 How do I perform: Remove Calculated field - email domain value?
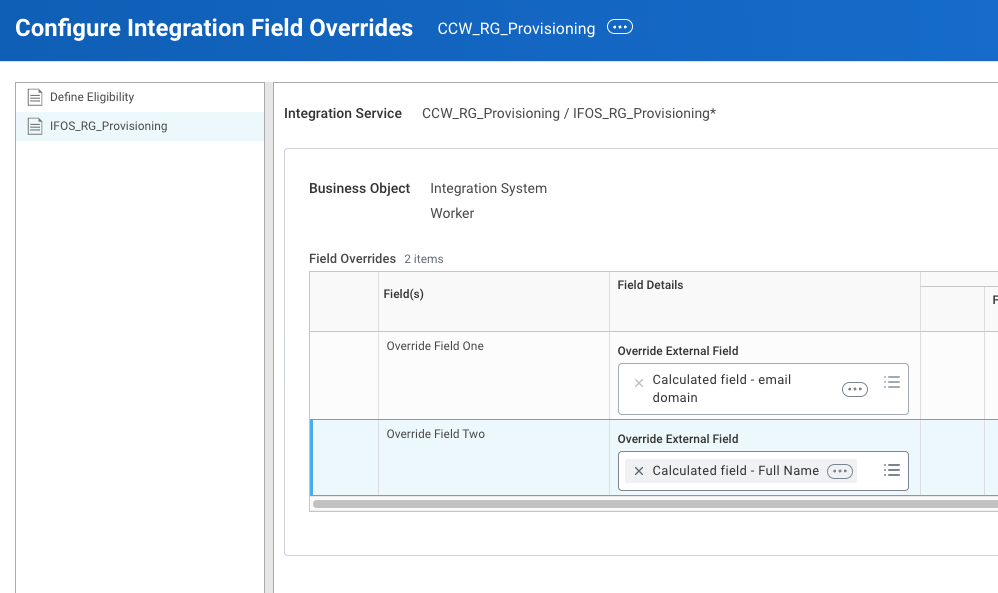pyautogui.click(x=638, y=383)
